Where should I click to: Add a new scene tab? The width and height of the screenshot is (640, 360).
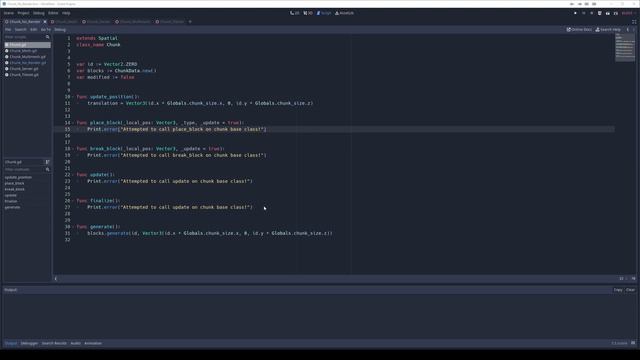(x=190, y=22)
